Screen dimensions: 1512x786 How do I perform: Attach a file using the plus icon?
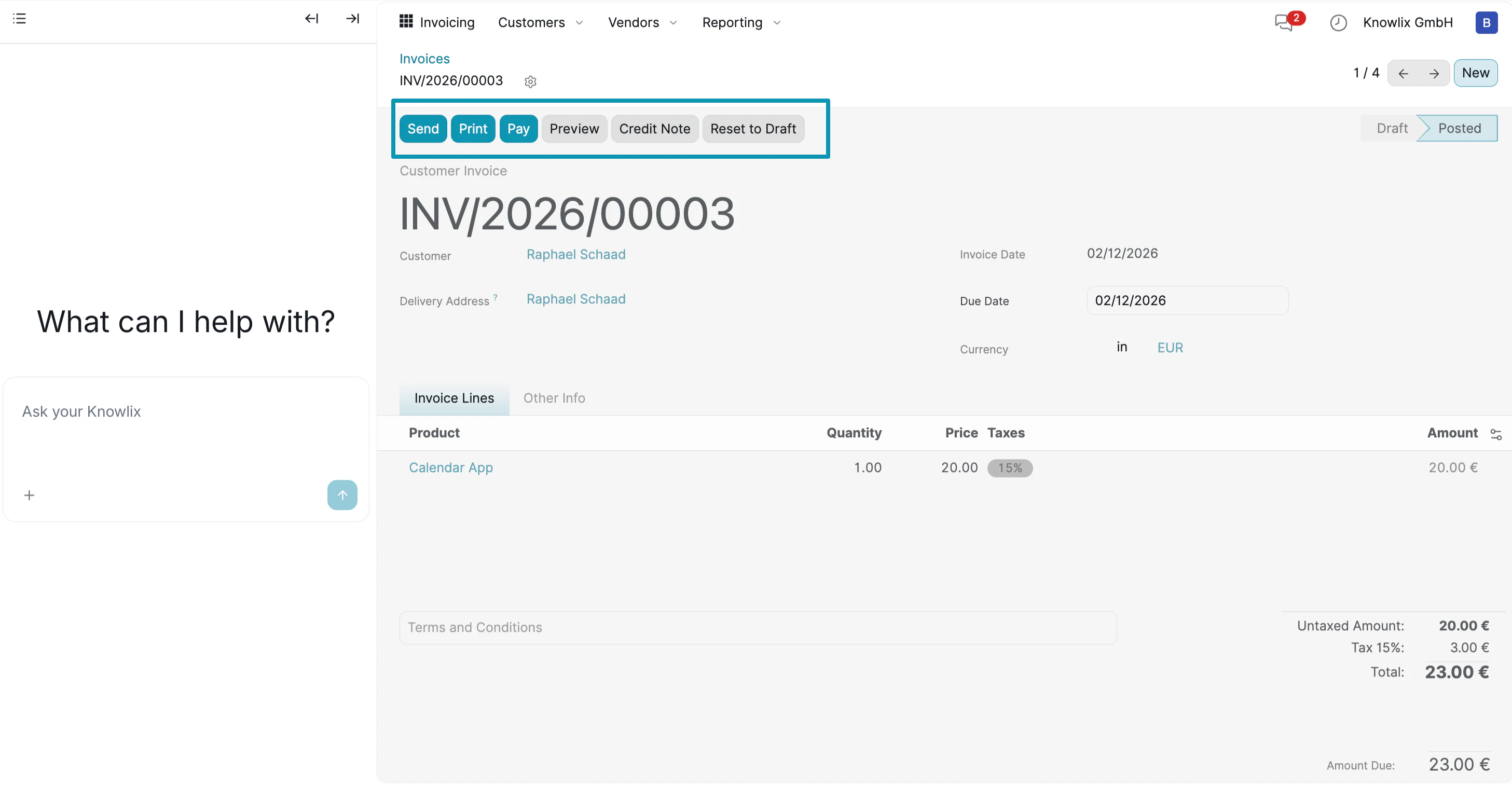[x=30, y=495]
